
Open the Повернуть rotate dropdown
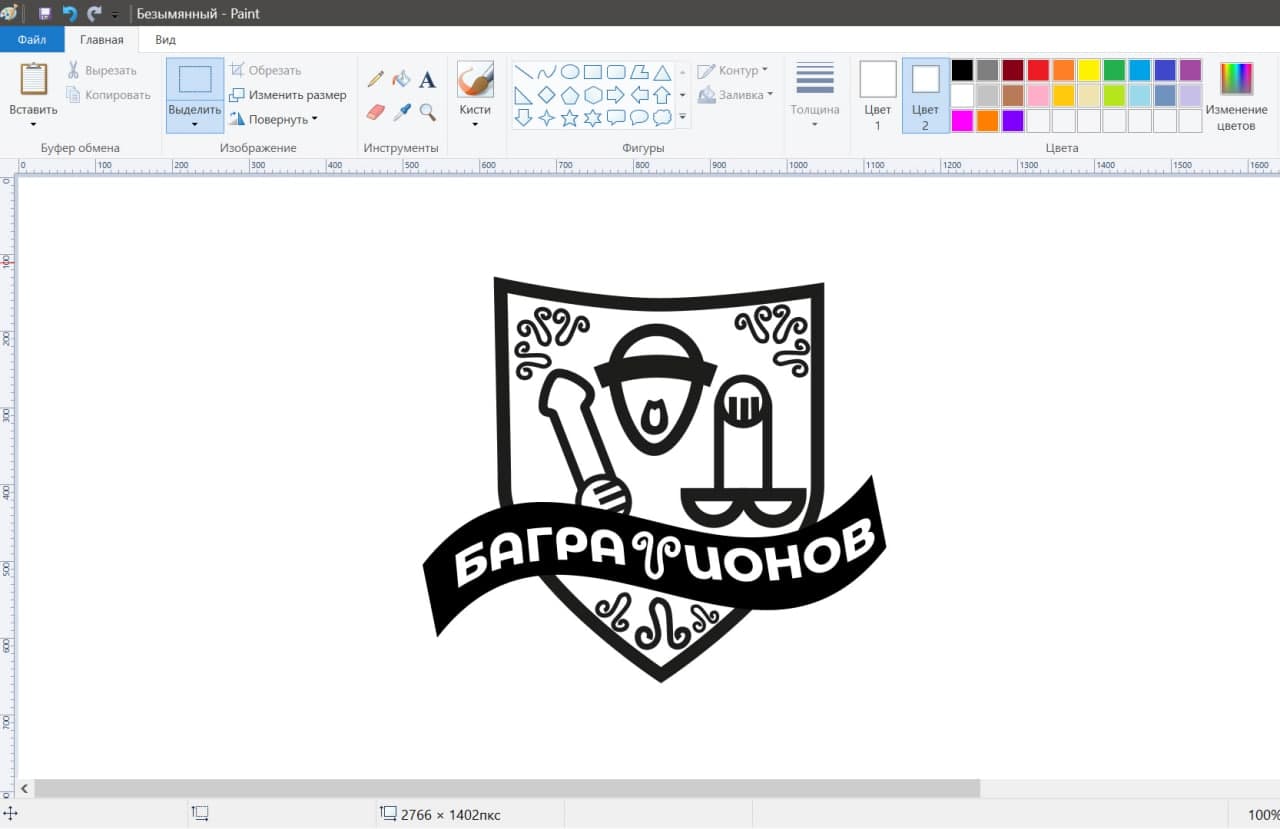(274, 119)
